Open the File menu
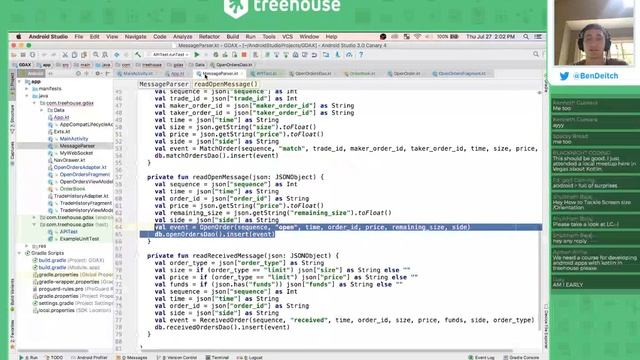Viewport: 640px width, 360px height. (x=79, y=37)
